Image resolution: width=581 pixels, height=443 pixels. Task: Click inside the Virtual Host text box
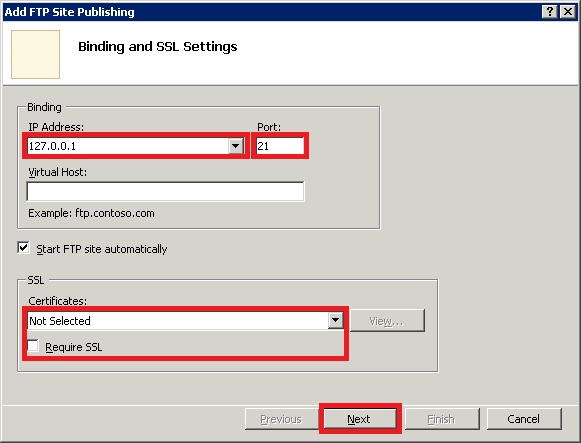(x=165, y=191)
